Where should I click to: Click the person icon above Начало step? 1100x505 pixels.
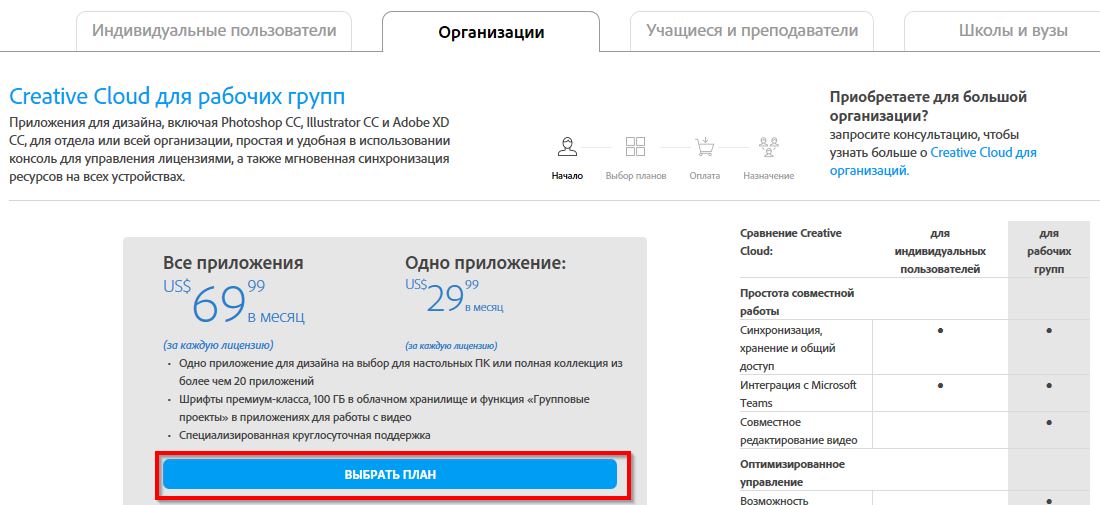(567, 147)
